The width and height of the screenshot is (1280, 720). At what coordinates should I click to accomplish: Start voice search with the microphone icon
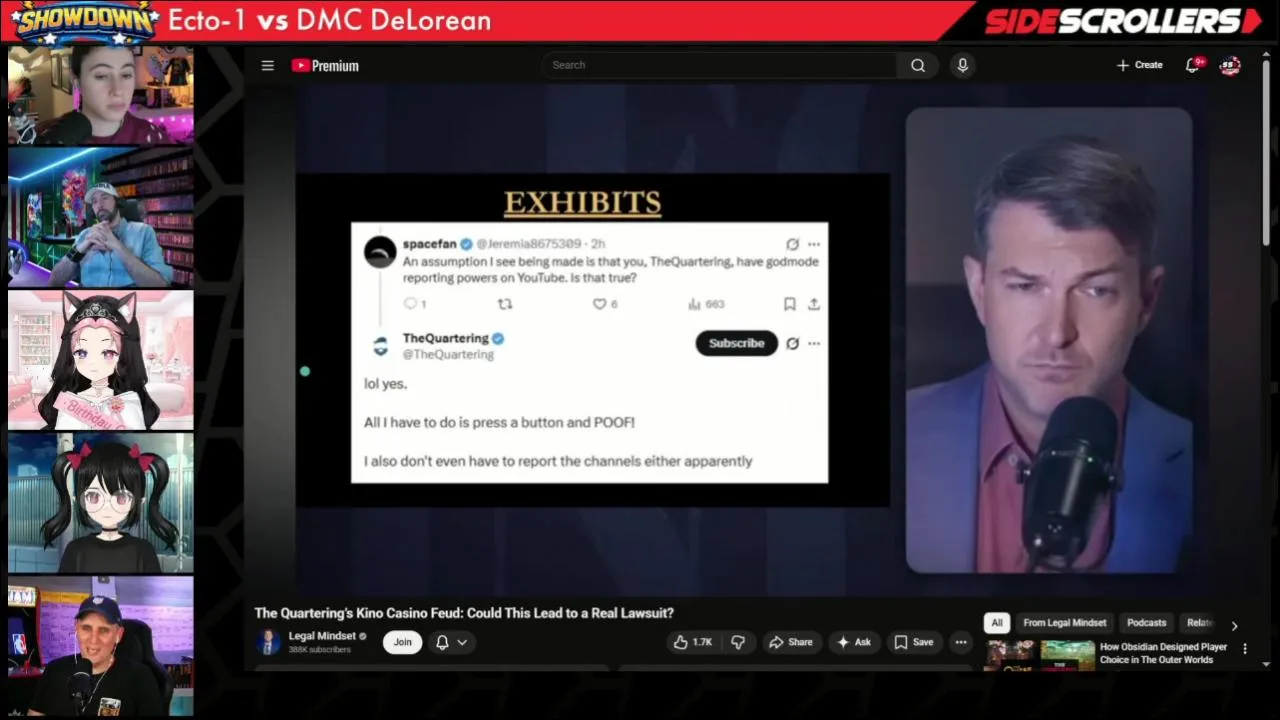click(962, 65)
